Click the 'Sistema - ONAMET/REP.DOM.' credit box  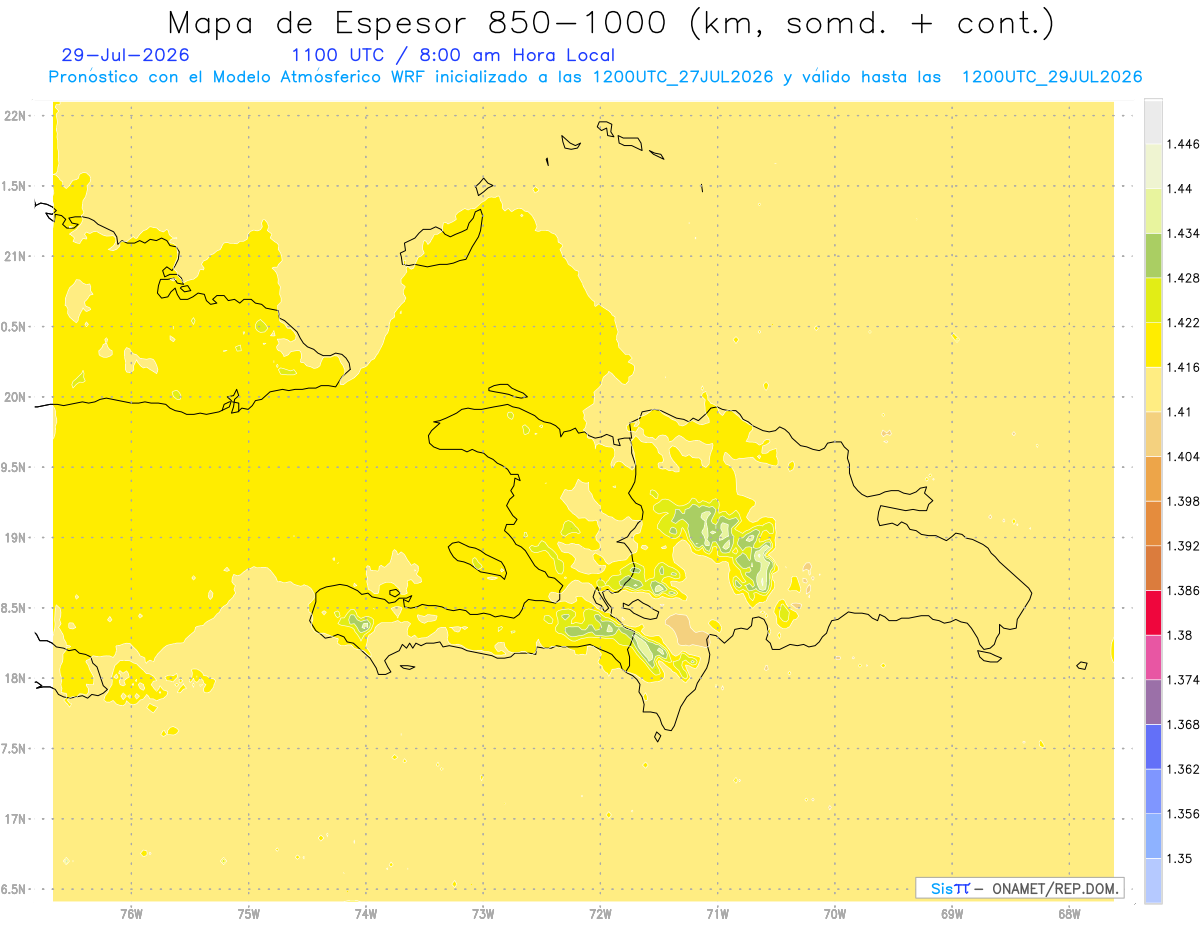1020,888
